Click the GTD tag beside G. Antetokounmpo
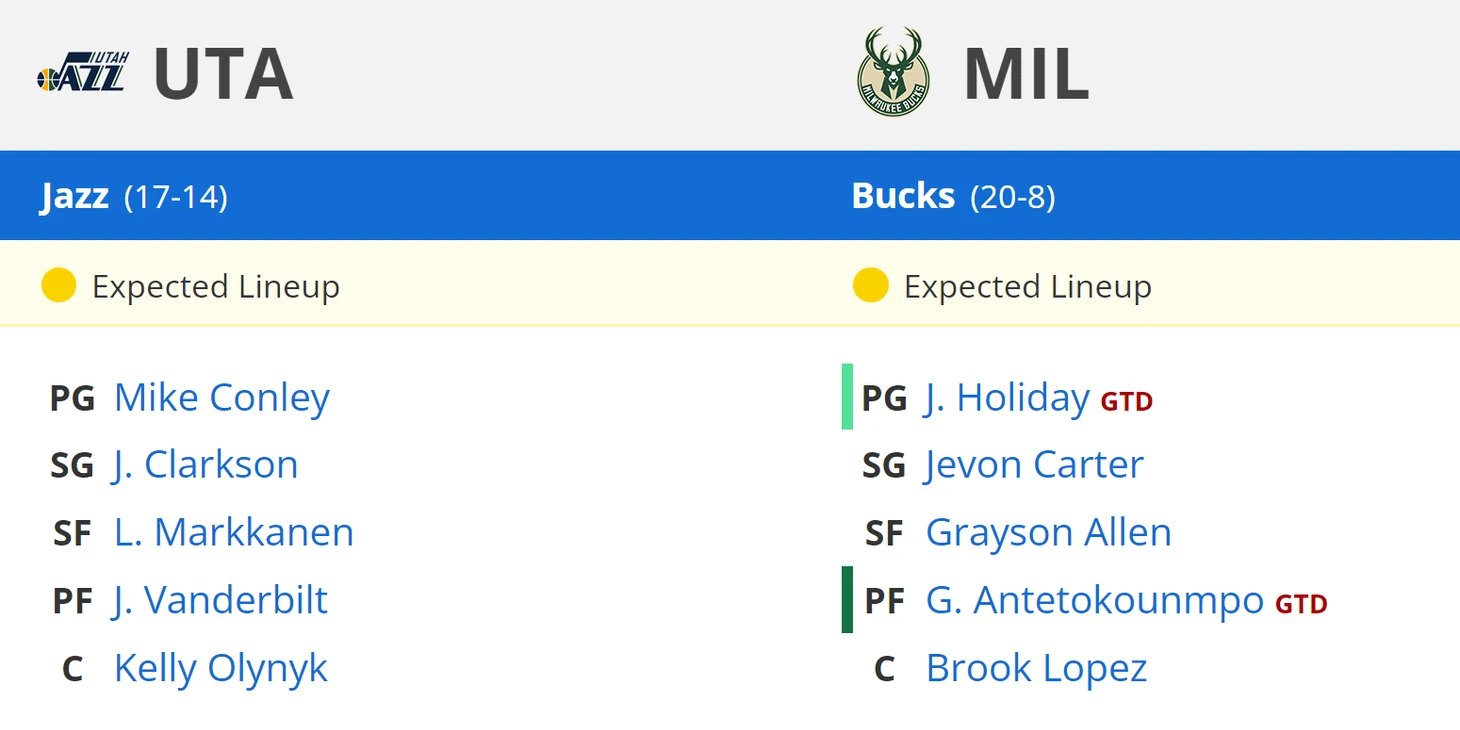1460x730 pixels. pos(1301,604)
